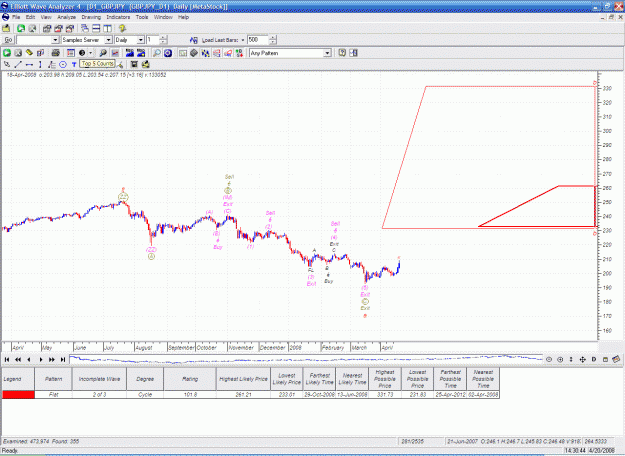Click the green refresh icon in top toolbar
This screenshot has height=456, width=625.
pos(21,28)
